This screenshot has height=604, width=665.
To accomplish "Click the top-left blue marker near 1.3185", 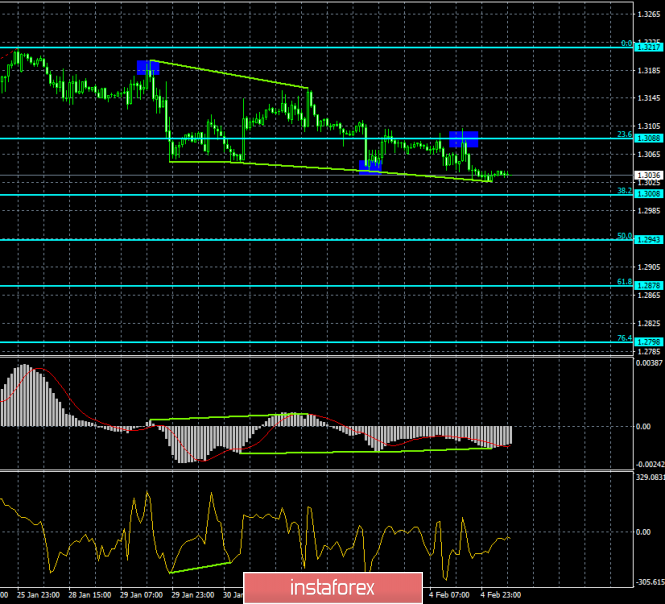I will coord(148,67).
